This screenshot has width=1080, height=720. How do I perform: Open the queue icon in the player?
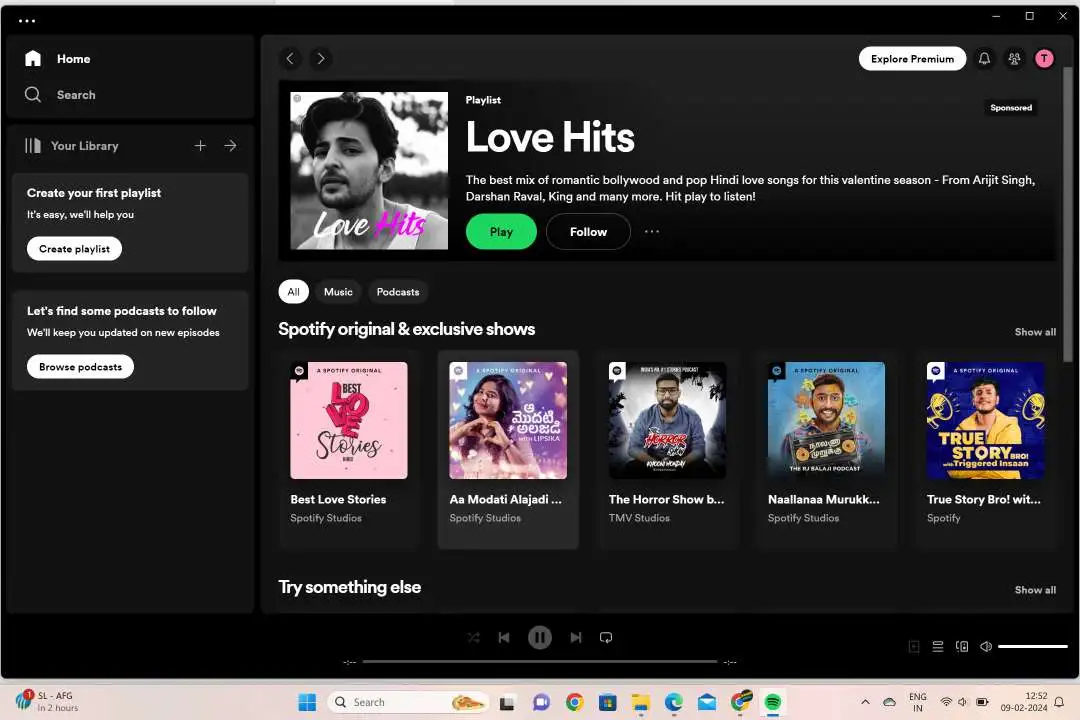tap(938, 646)
